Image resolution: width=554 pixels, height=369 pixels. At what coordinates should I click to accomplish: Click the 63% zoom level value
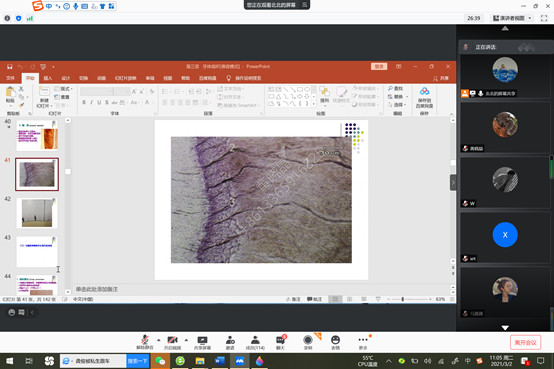[440, 299]
